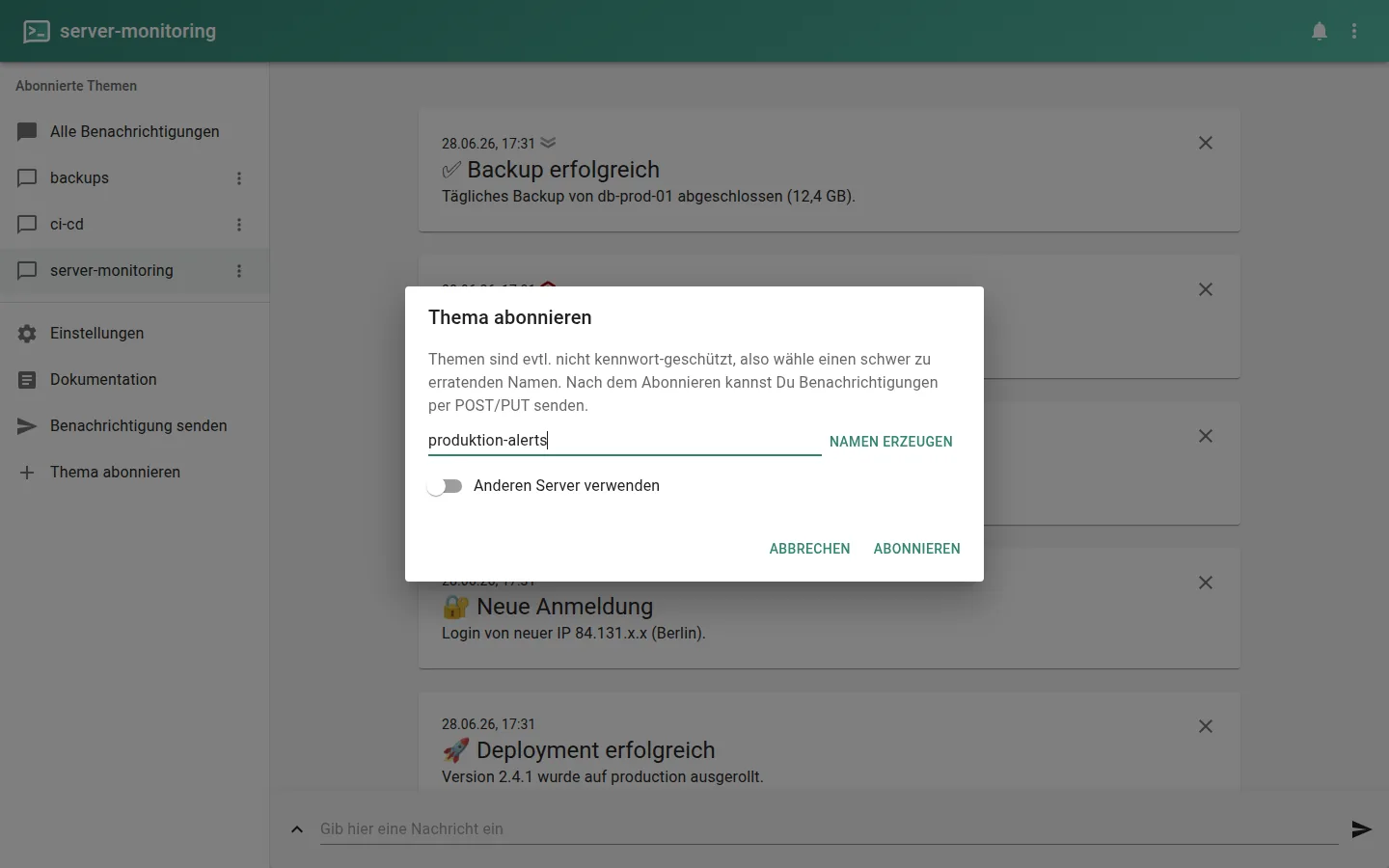The image size is (1389, 868).
Task: Open the top-right three-dot menu
Action: (x=1354, y=31)
